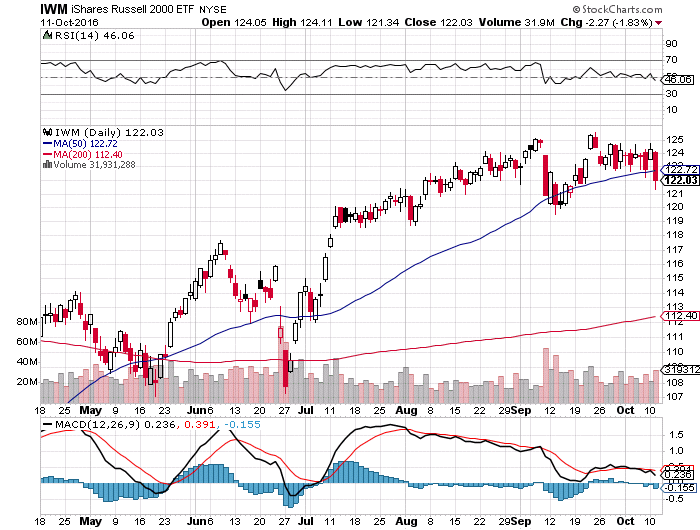Click the blue -0.155 MACD histogram value in legend
Screen dimensions: 700x530
242,425
